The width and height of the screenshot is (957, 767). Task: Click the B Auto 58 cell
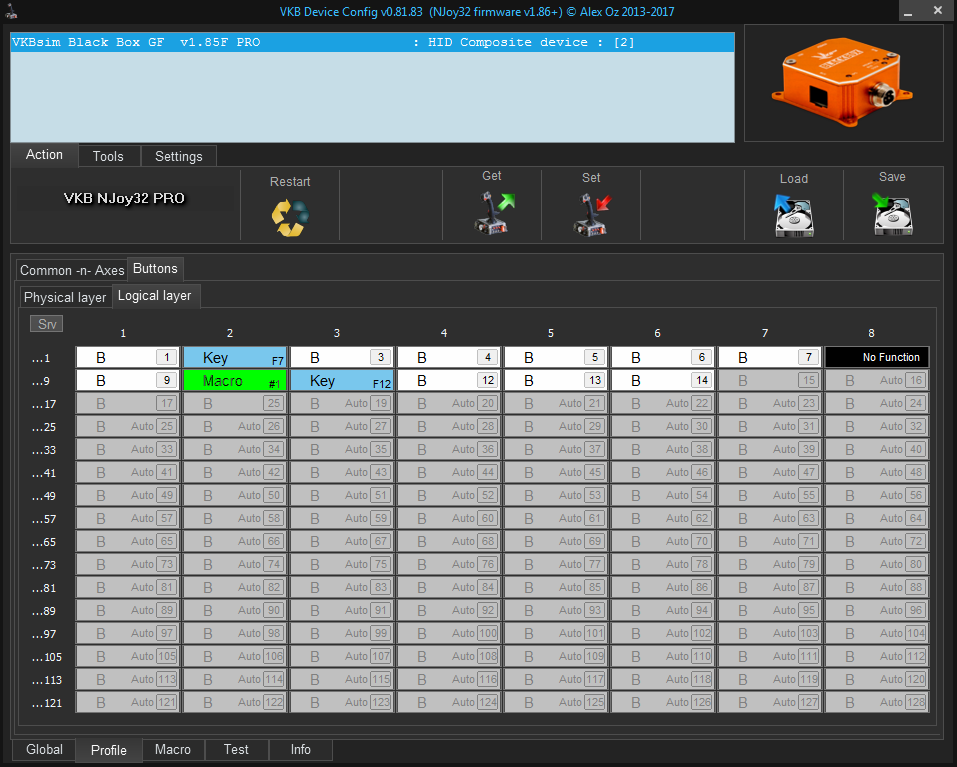tap(234, 519)
